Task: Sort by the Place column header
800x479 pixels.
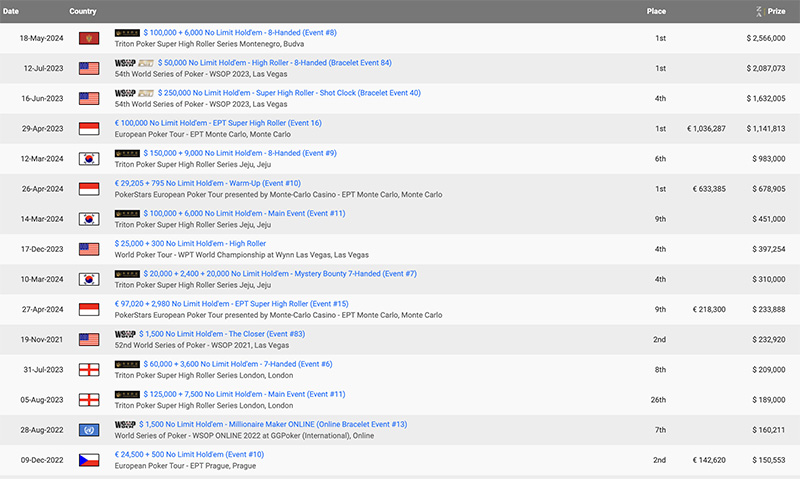Action: [656, 11]
